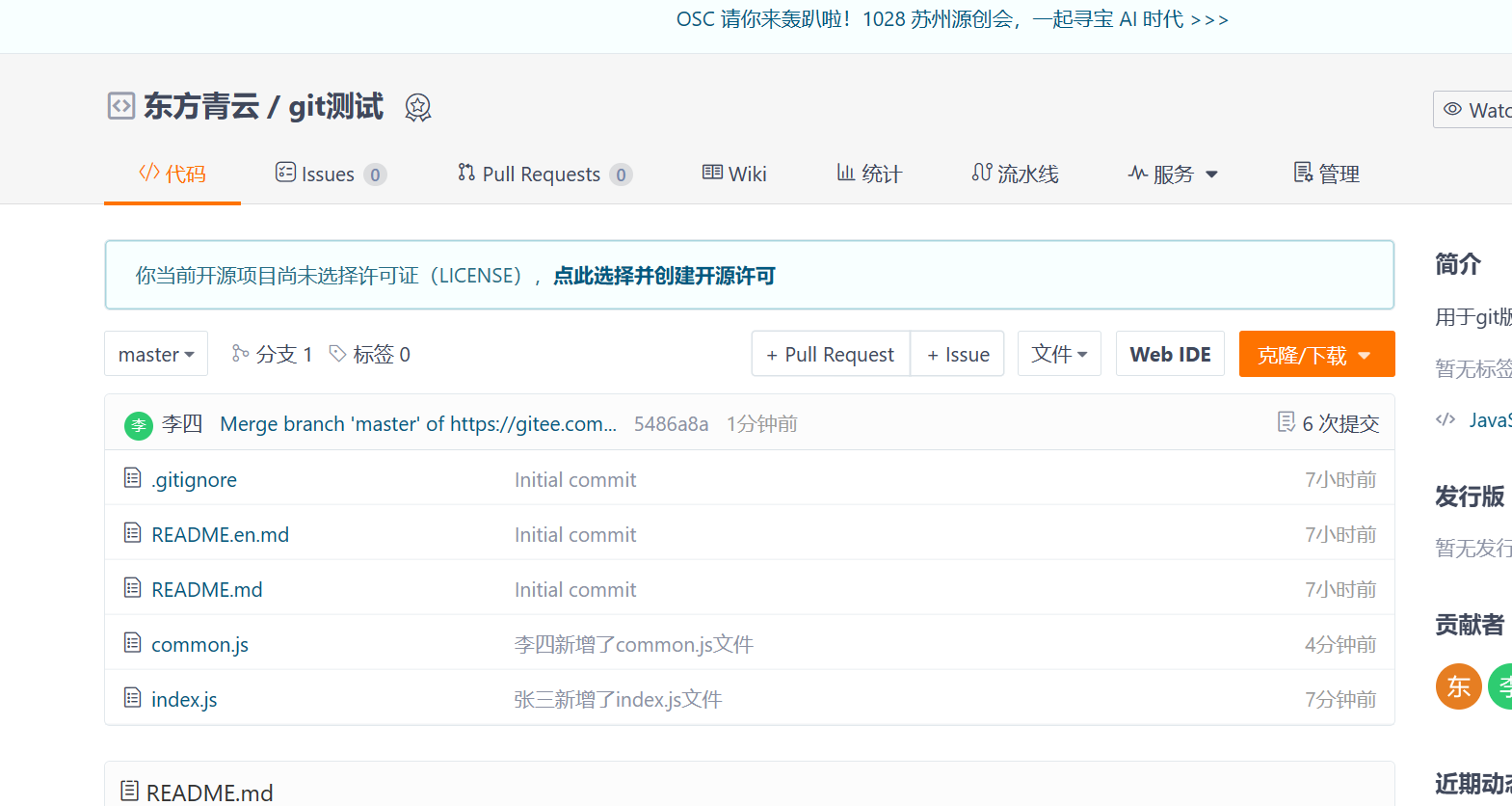Click the file icon beside .gitignore
This screenshot has height=806, width=1512.
133,477
